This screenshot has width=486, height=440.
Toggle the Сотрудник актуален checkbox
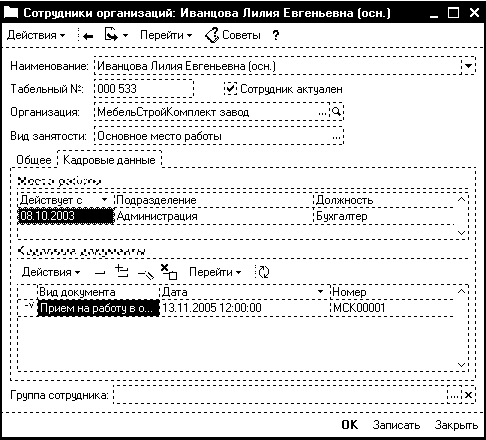click(230, 89)
